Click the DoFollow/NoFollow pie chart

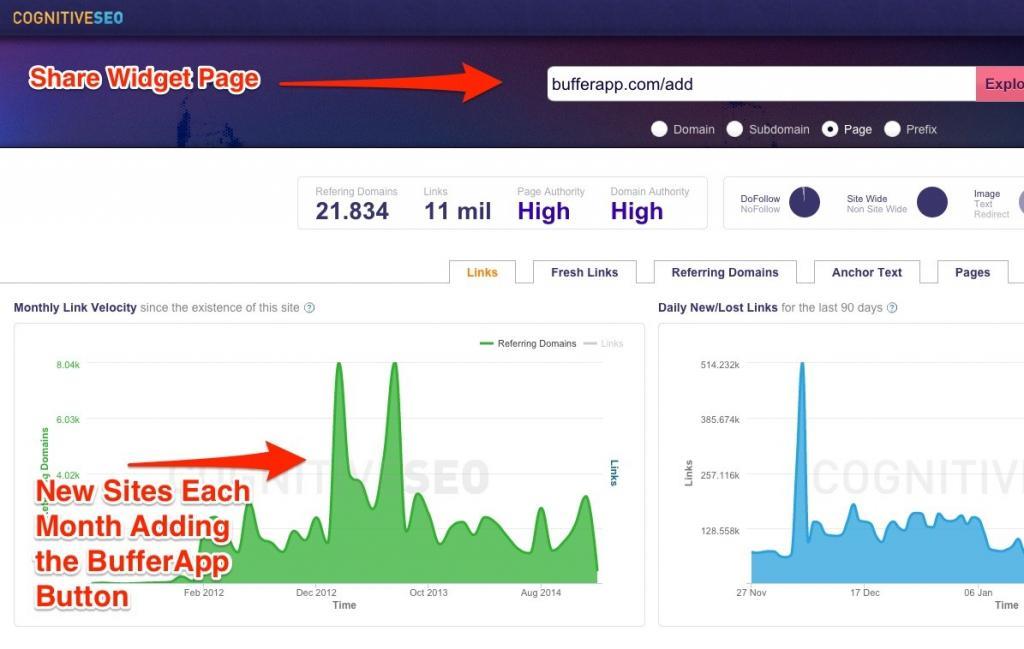pos(804,202)
